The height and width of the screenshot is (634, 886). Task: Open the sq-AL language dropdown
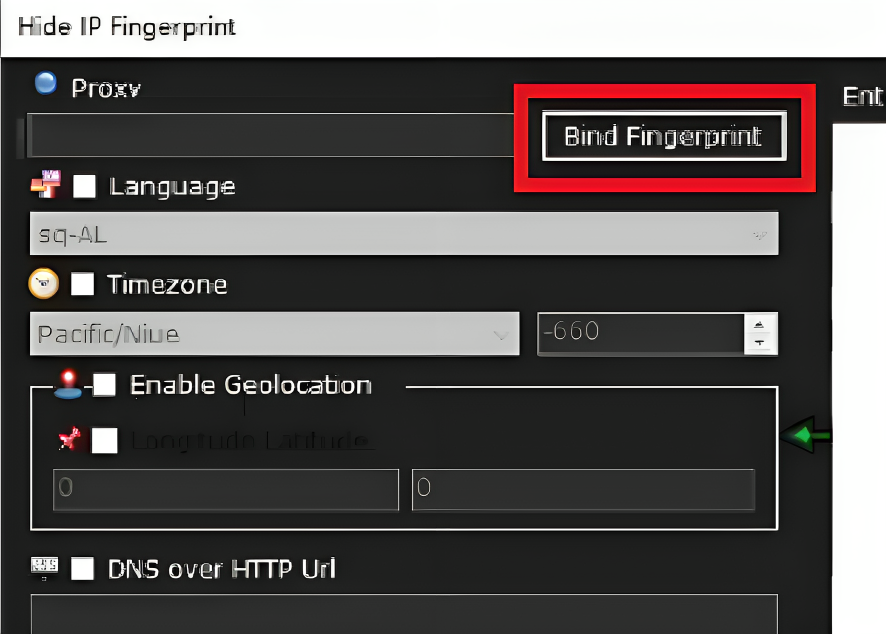(404, 234)
